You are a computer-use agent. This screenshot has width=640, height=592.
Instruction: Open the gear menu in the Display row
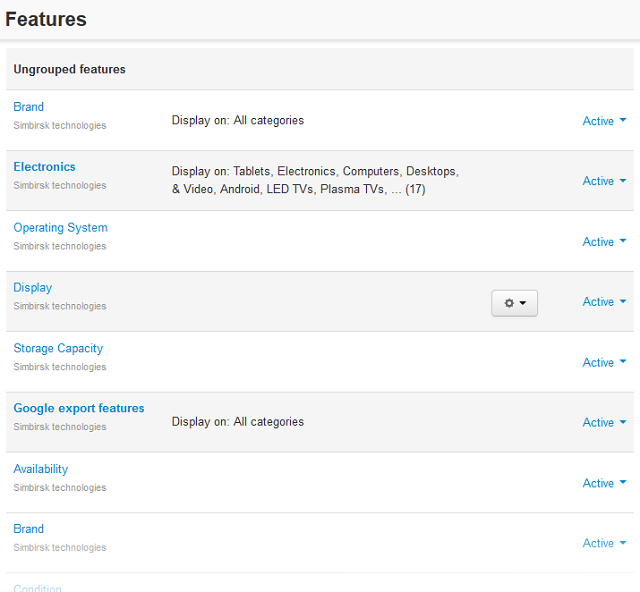(x=514, y=303)
